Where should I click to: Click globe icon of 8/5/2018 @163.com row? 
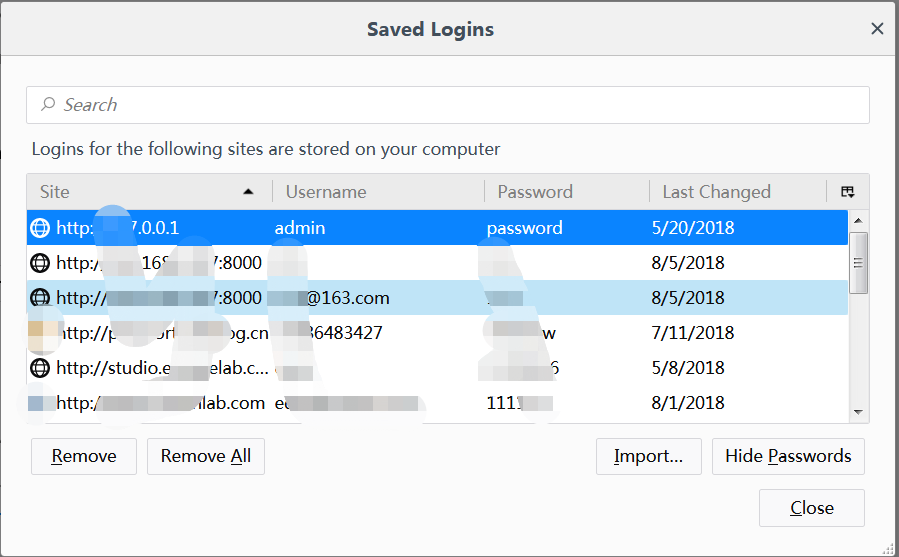click(x=40, y=297)
